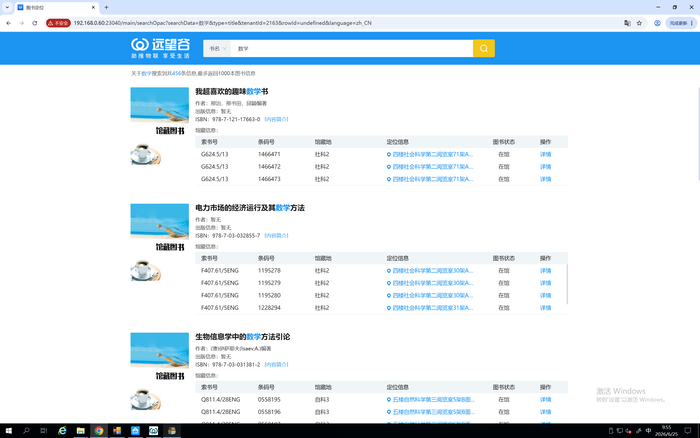
Task: Open 内容简介 link for ISBN 978-7-121-17663-0
Action: [x=276, y=119]
